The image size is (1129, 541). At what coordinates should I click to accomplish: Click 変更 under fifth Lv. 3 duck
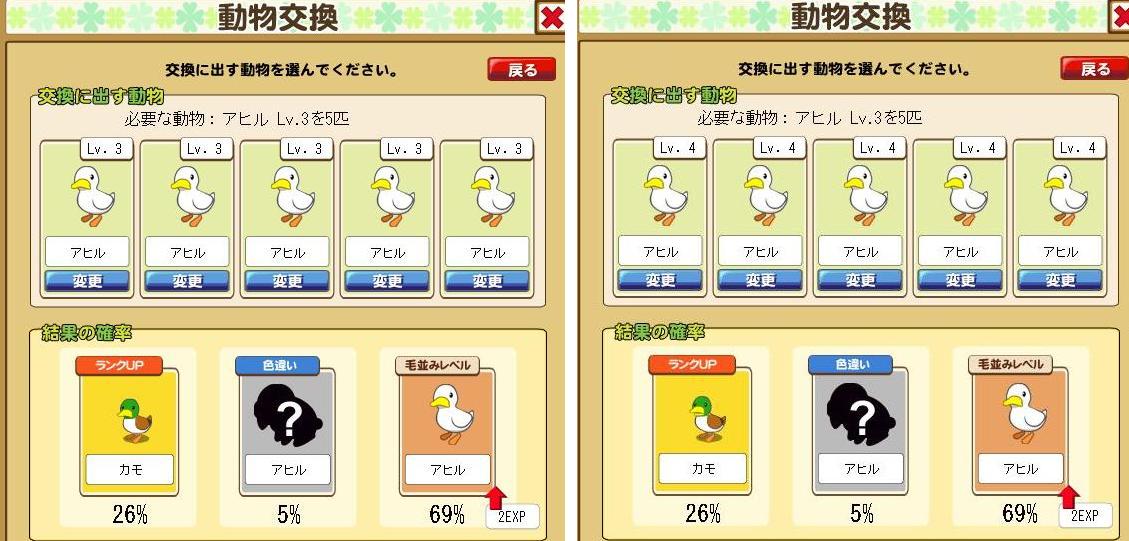(x=487, y=281)
